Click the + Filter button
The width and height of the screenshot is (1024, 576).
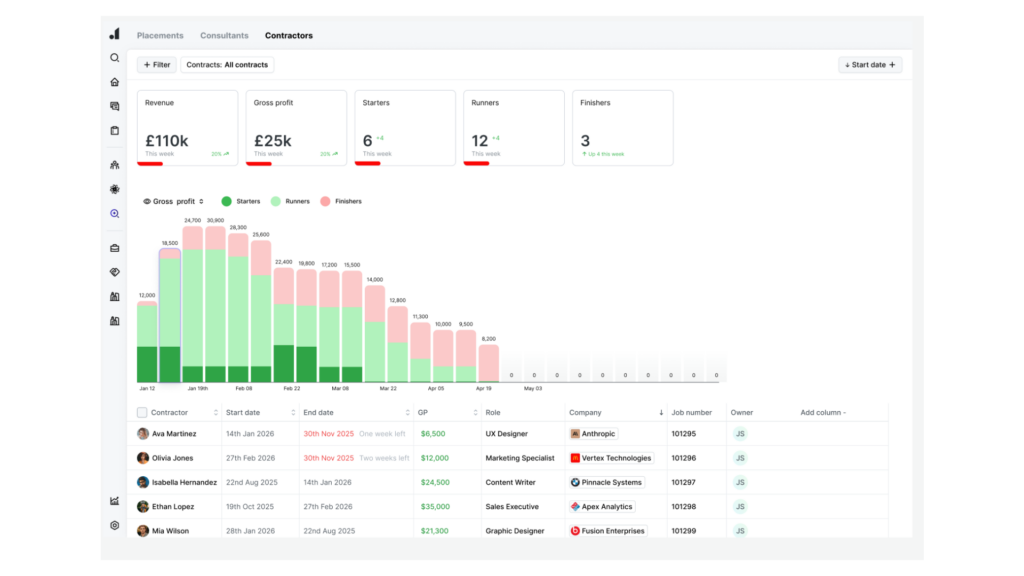(x=157, y=65)
